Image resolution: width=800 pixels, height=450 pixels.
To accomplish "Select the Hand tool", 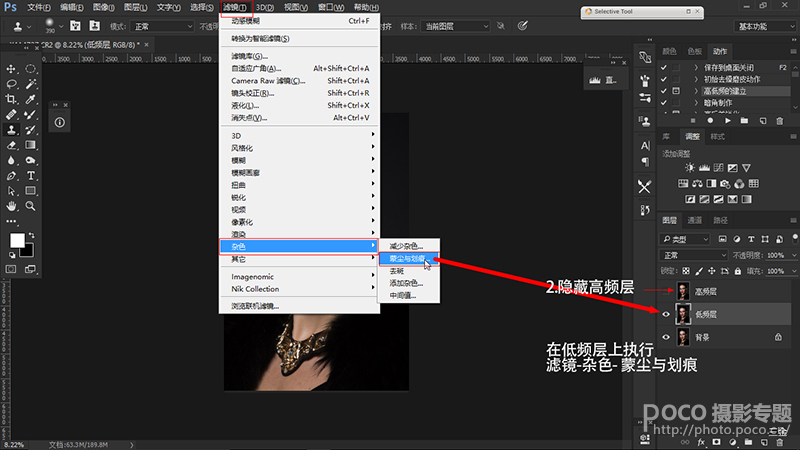I will tap(12, 205).
